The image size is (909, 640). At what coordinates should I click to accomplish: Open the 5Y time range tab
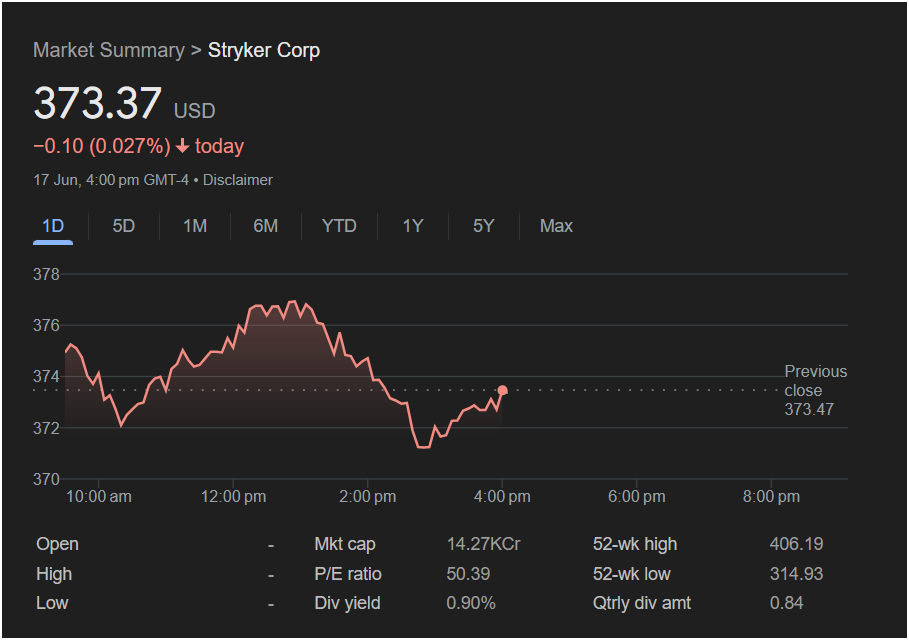[x=483, y=226]
